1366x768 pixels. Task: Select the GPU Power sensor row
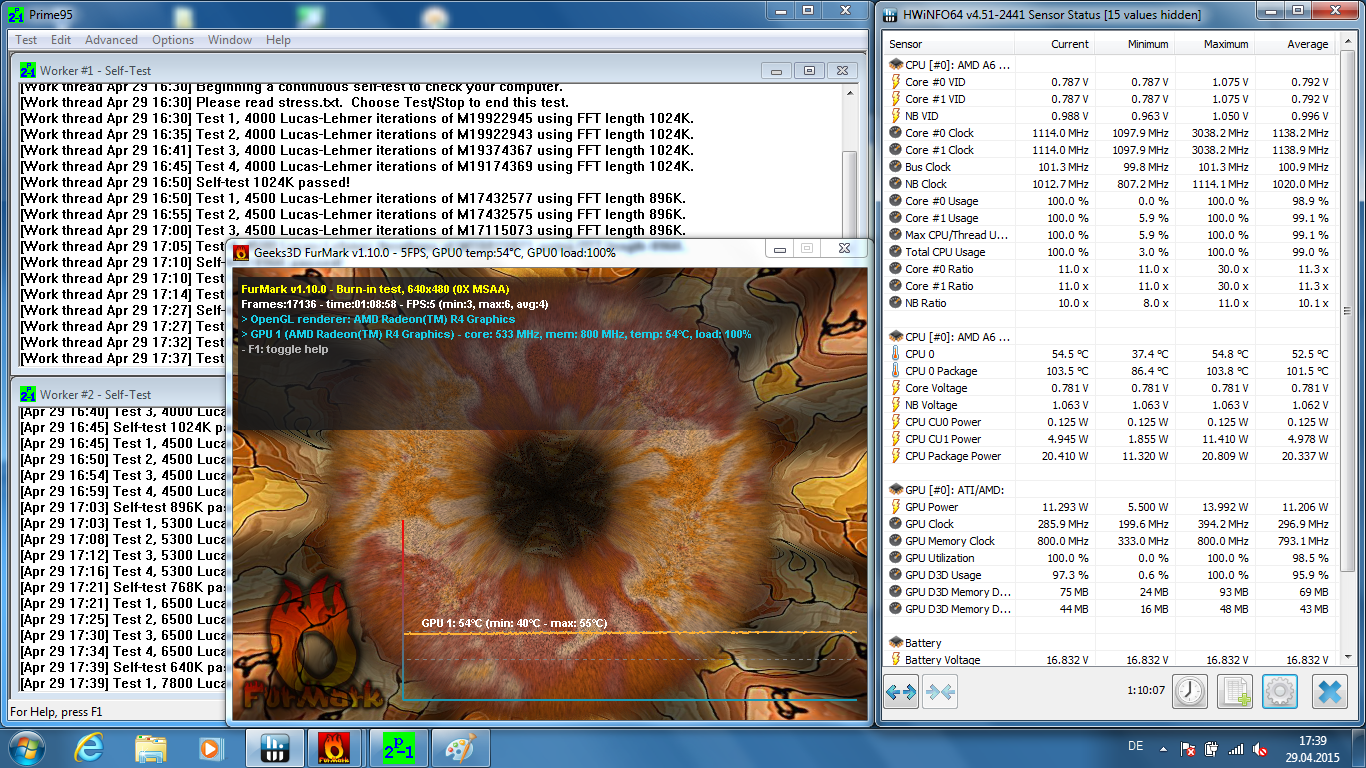click(x=1110, y=507)
